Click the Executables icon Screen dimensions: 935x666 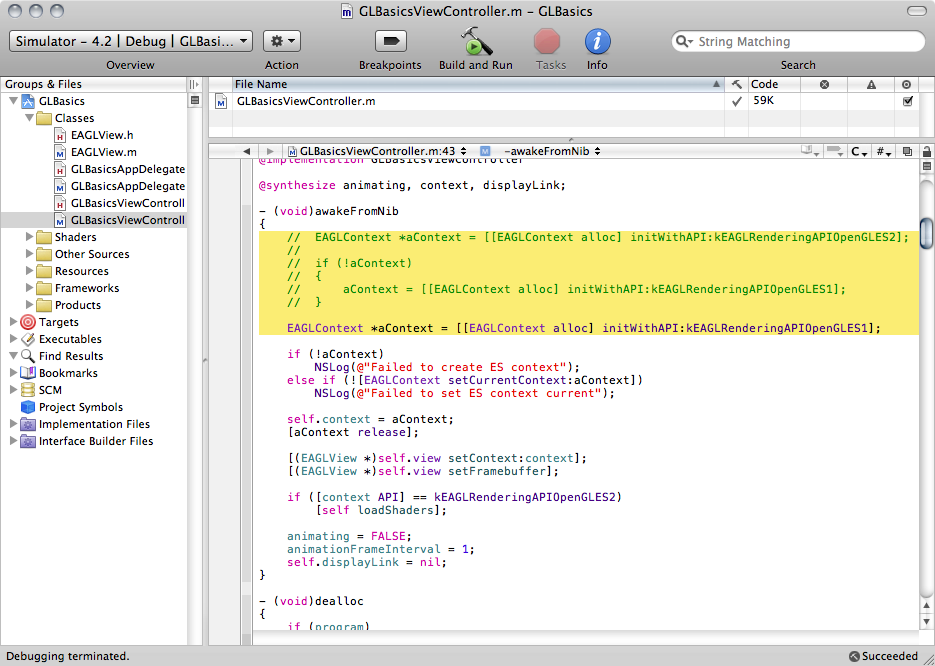pyautogui.click(x=27, y=339)
